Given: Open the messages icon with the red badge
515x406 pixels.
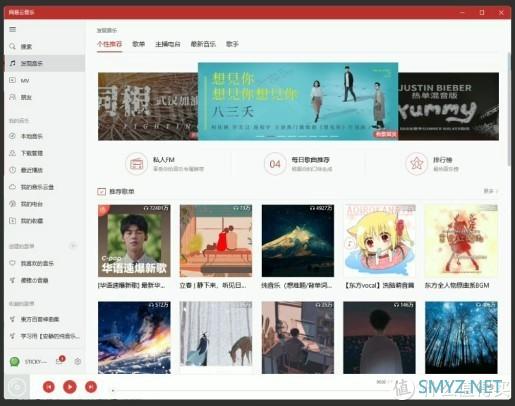Looking at the screenshot, I should (60, 361).
